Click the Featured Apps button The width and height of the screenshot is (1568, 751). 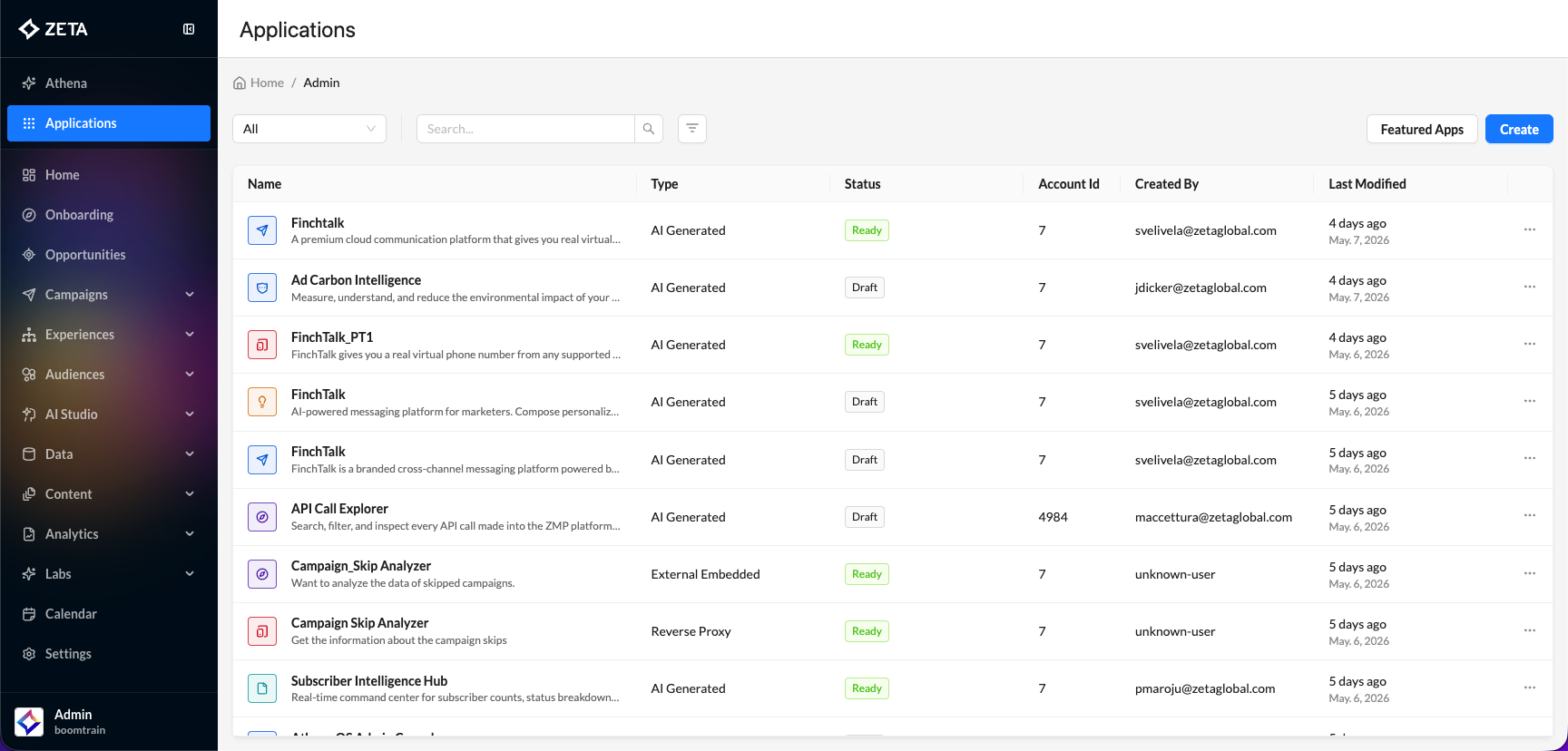(x=1422, y=129)
